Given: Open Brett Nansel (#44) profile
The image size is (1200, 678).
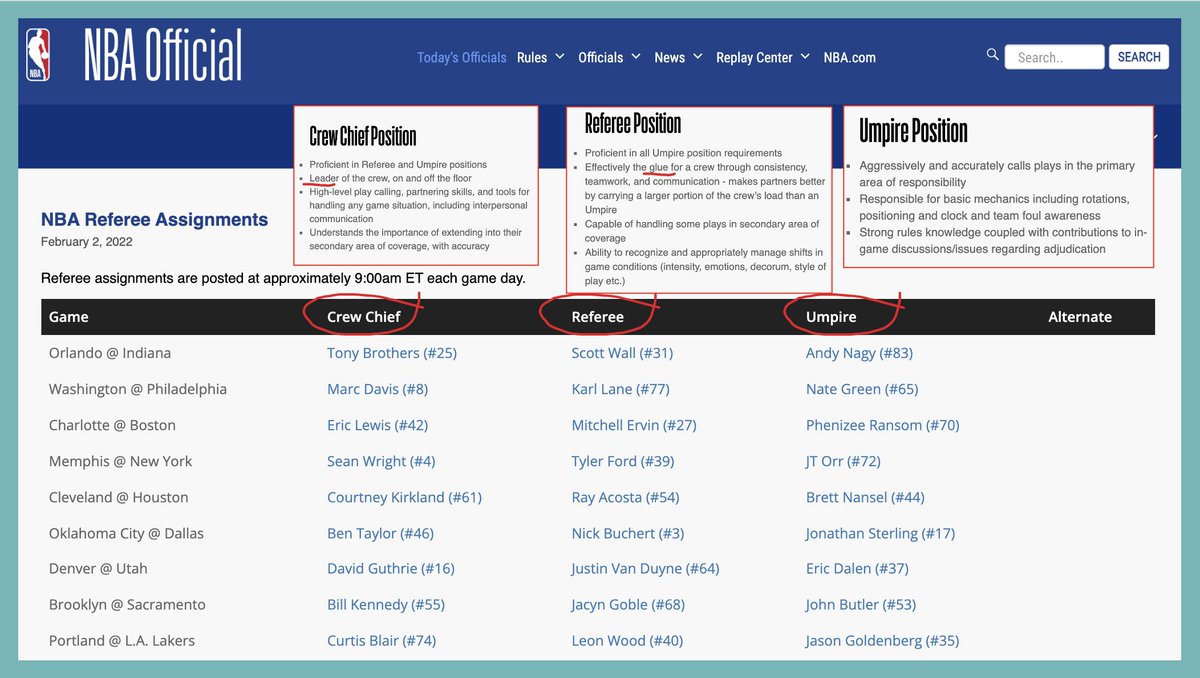Looking at the screenshot, I should coord(865,497).
